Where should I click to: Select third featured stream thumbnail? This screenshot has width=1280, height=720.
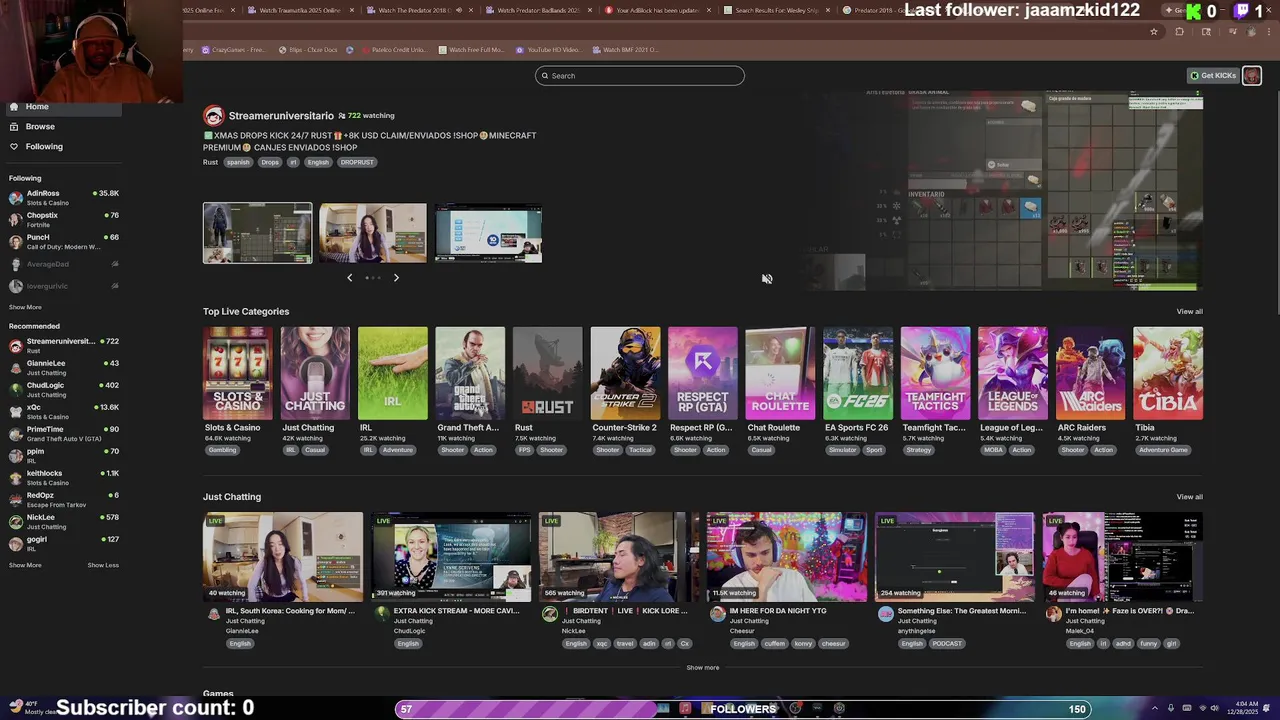coord(488,233)
